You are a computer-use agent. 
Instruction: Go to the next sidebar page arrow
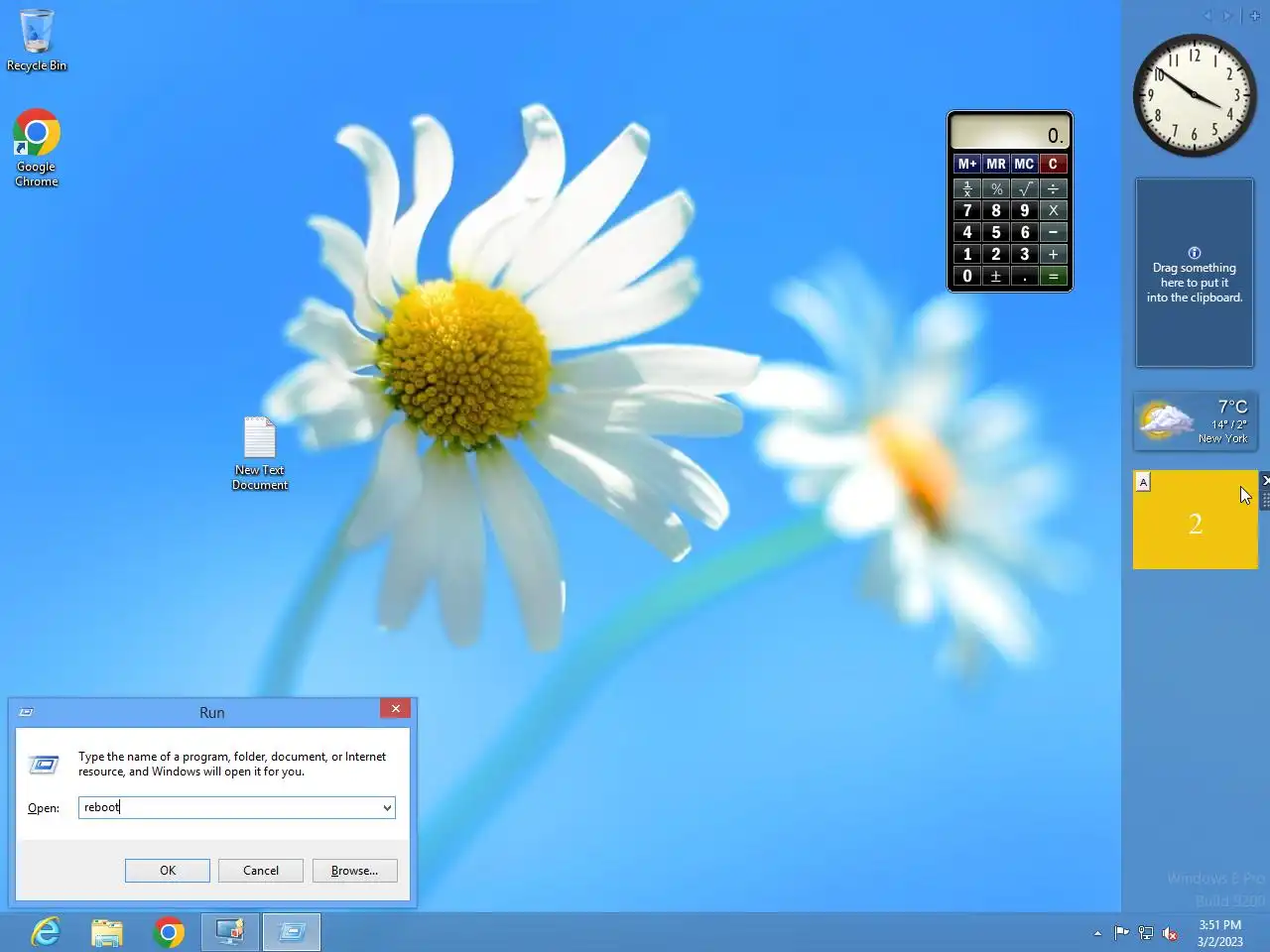point(1227,15)
